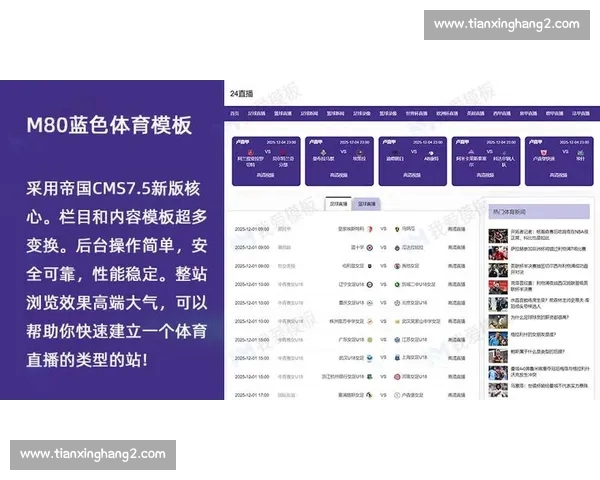Screen dimensions: 600x480
Task: Click the 蓝十字 team logo
Action: click(x=370, y=248)
